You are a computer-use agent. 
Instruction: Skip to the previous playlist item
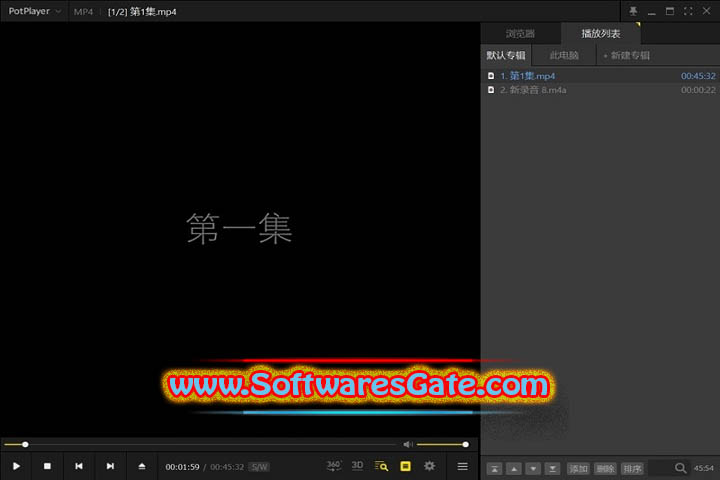(x=79, y=466)
